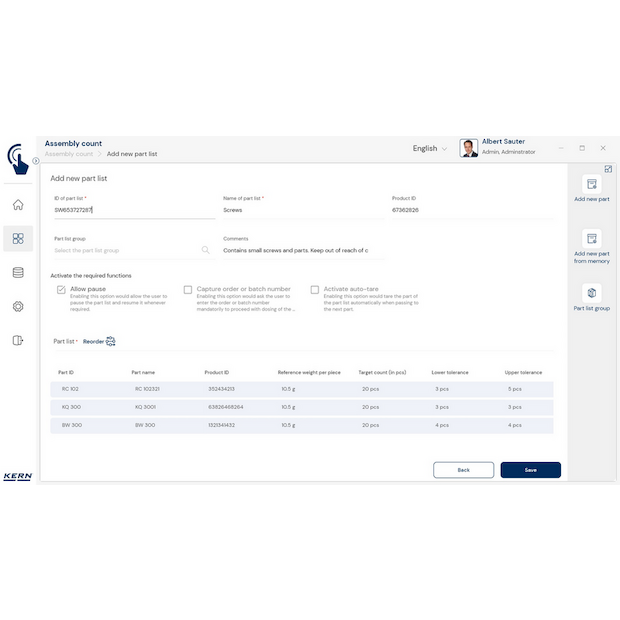The width and height of the screenshot is (620, 620).
Task: Open the database stack icon in sidebar
Action: (18, 272)
